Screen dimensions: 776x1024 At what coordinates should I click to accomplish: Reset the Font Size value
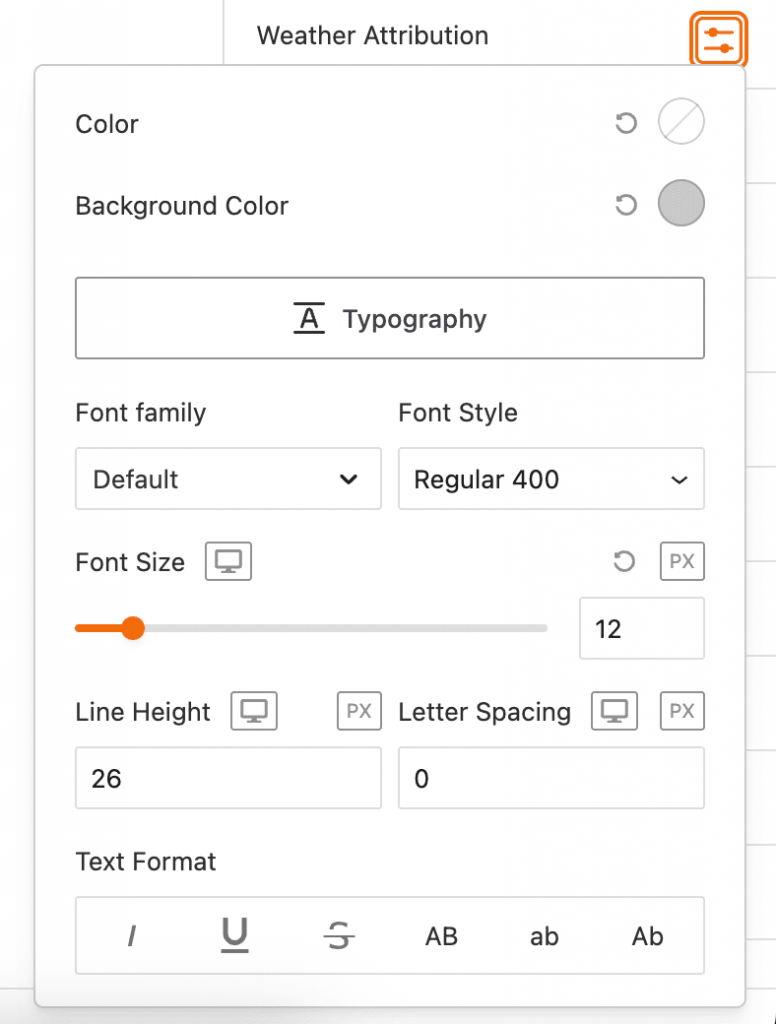pos(624,562)
